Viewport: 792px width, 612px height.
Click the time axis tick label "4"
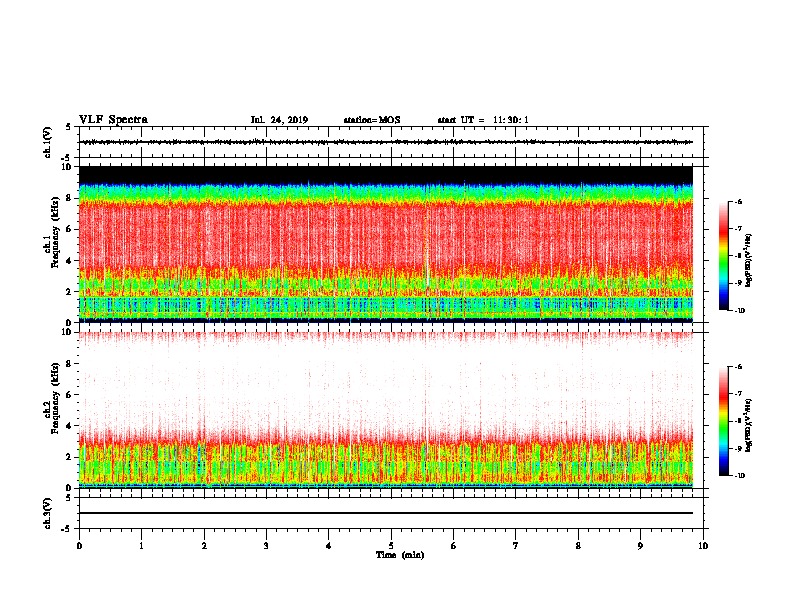tap(329, 546)
